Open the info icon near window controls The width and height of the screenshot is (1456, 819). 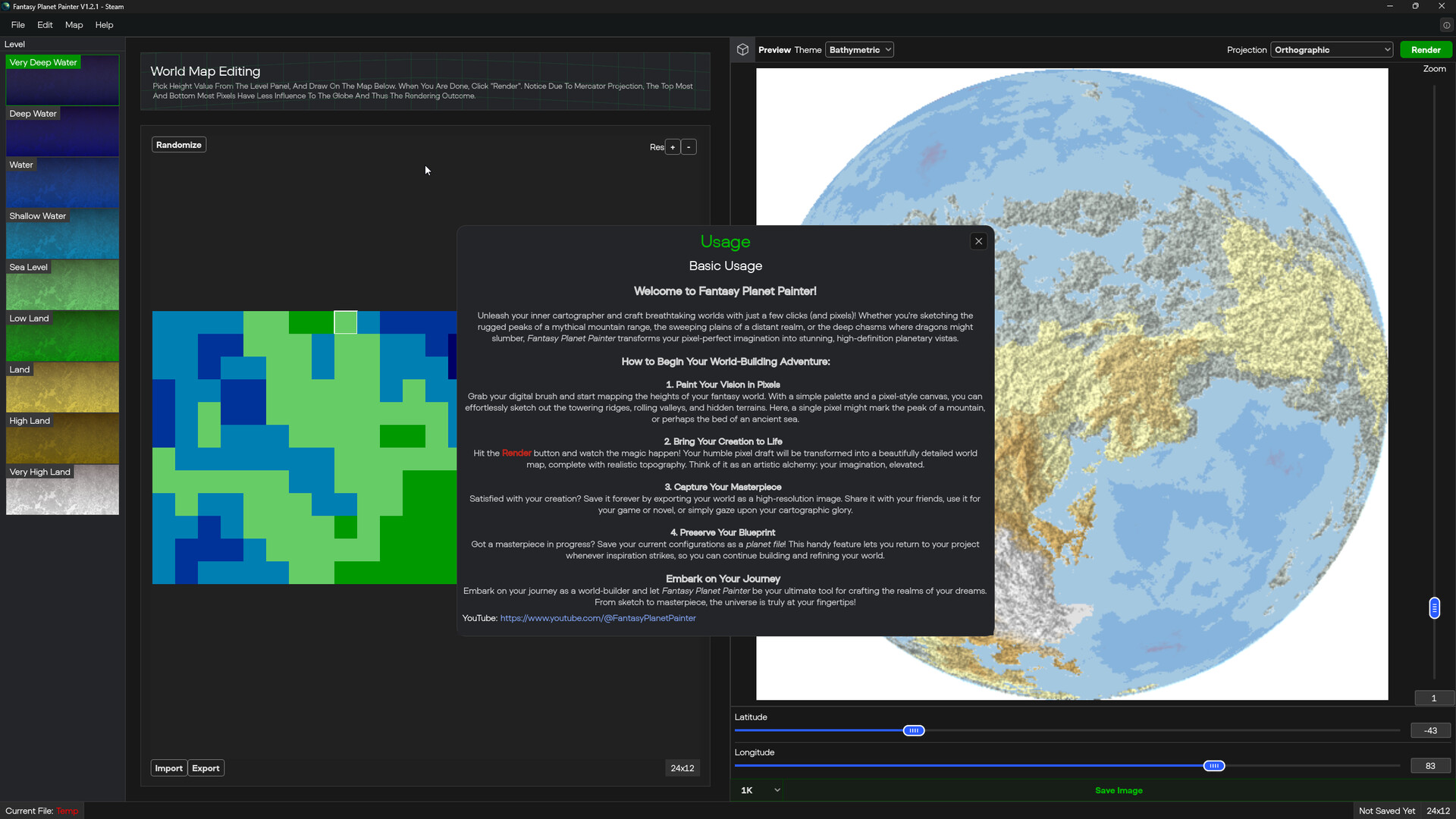(x=1447, y=25)
